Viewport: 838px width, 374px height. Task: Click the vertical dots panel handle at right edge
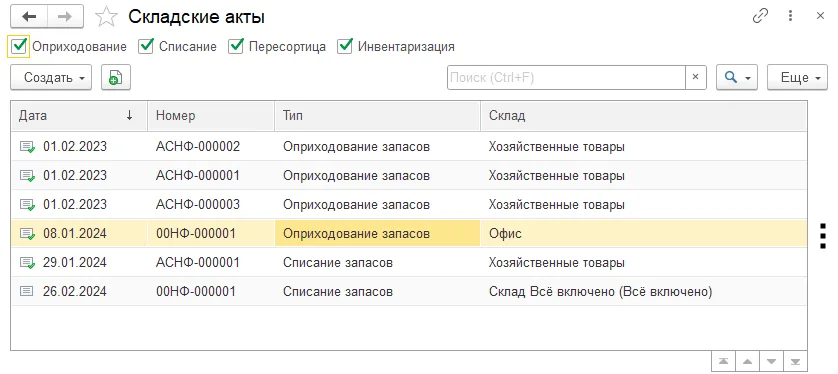pyautogui.click(x=824, y=235)
